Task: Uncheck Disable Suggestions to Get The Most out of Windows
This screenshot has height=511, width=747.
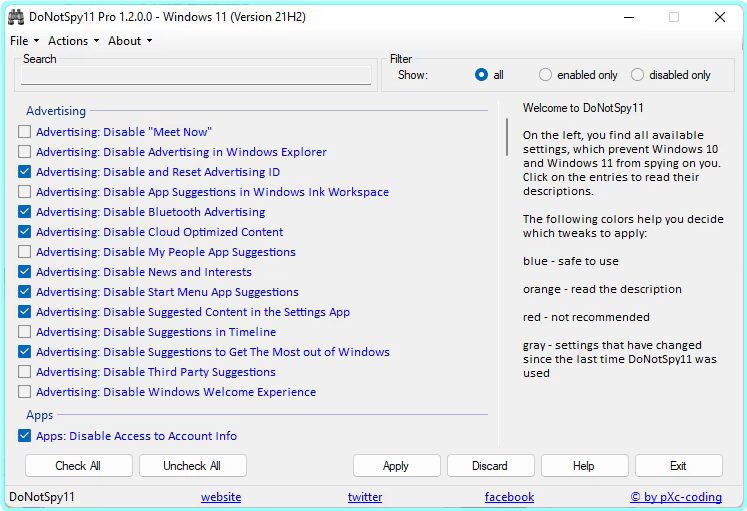Action: (x=24, y=351)
